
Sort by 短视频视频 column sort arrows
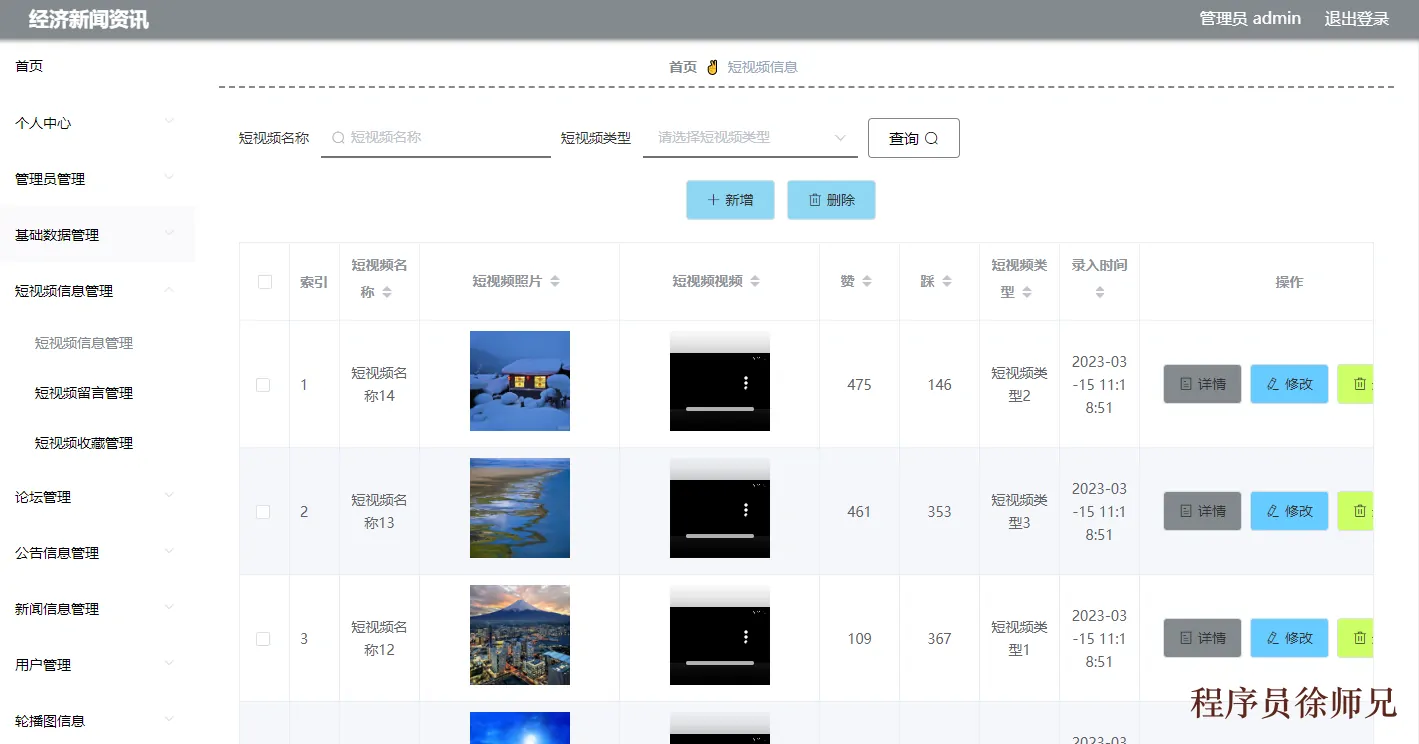(755, 281)
